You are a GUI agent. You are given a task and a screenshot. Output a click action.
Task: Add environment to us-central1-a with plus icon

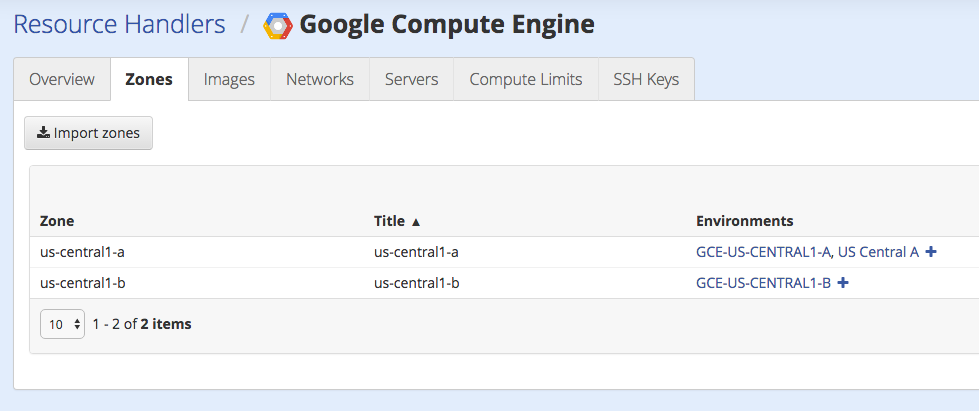[x=931, y=252]
